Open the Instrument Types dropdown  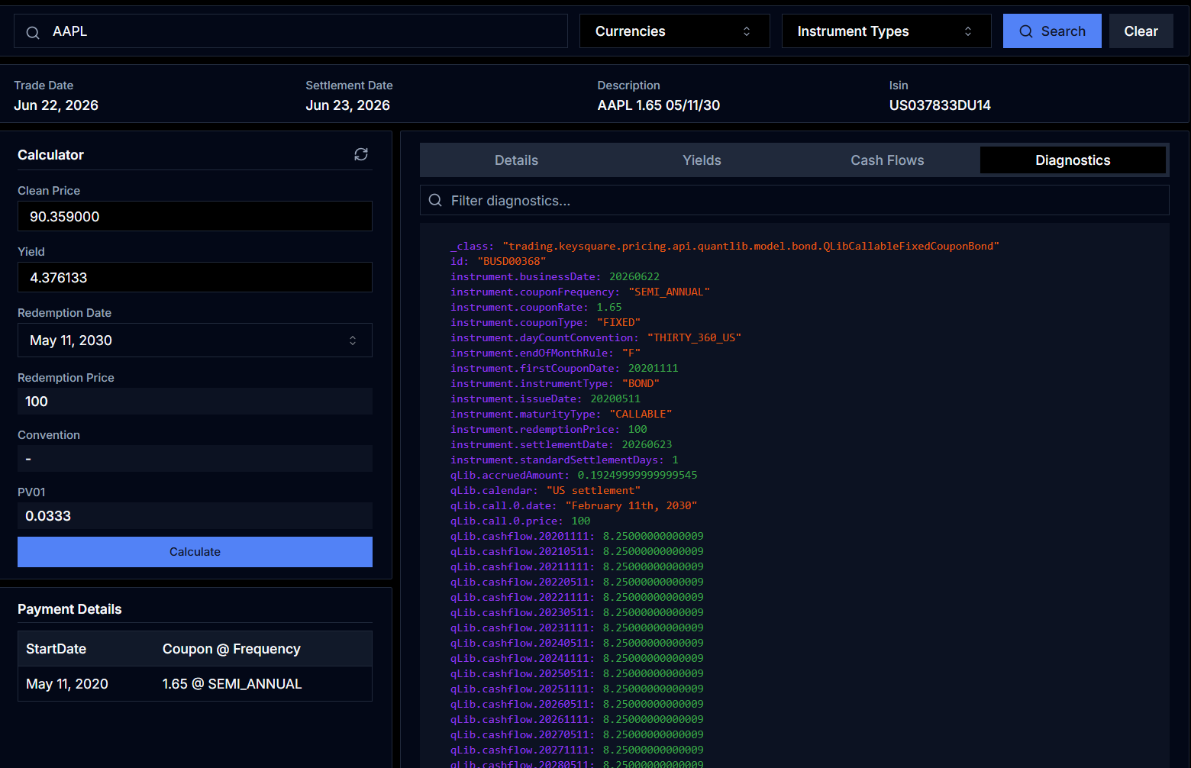pos(886,31)
